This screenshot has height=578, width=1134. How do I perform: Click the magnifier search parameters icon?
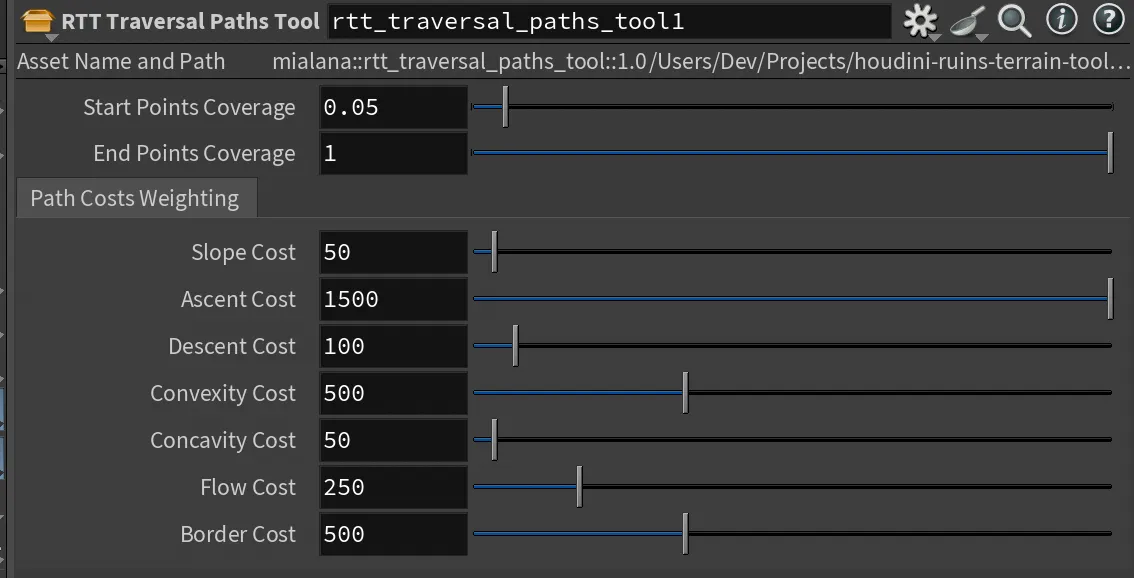click(1014, 20)
